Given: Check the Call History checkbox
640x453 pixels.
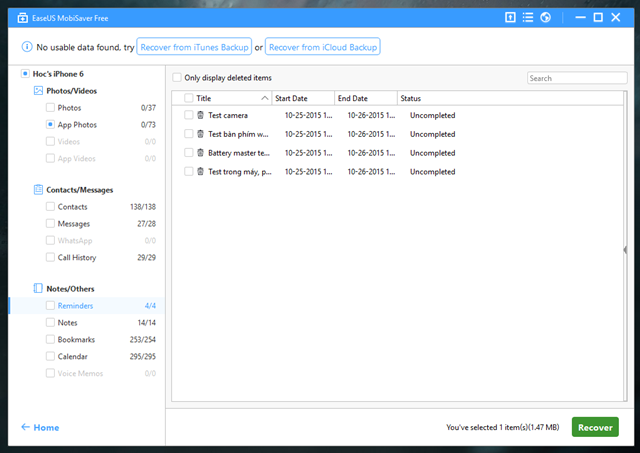Looking at the screenshot, I should coord(50,257).
